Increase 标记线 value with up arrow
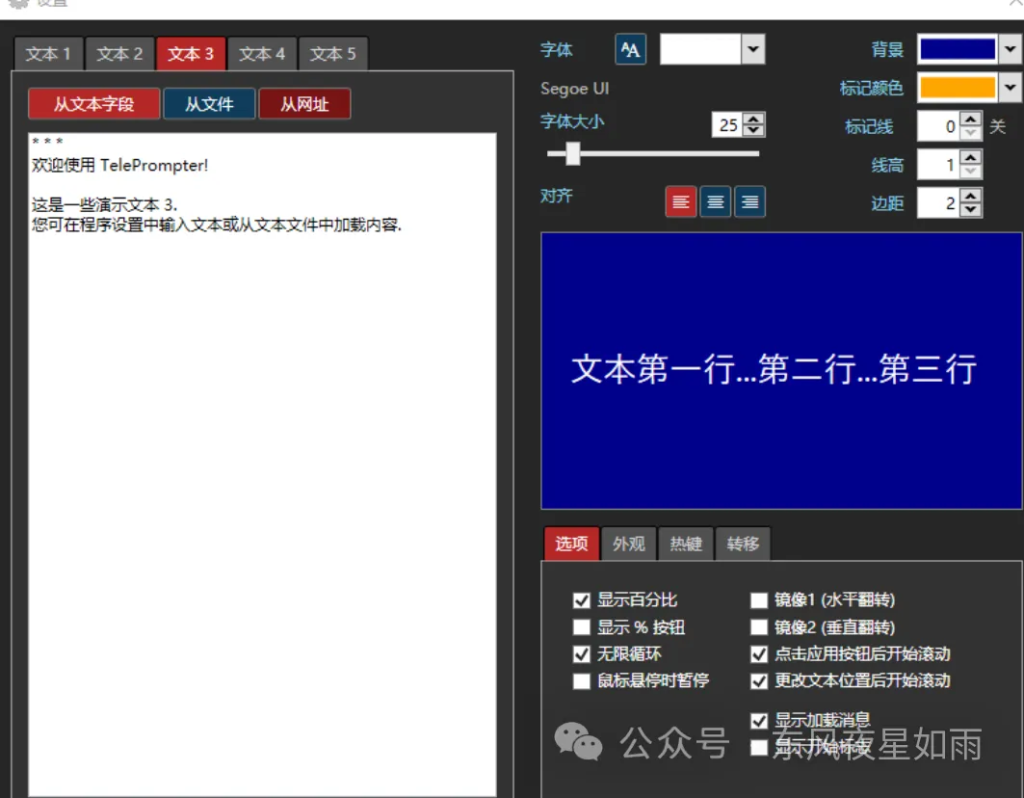The height and width of the screenshot is (798, 1024). coord(971,120)
